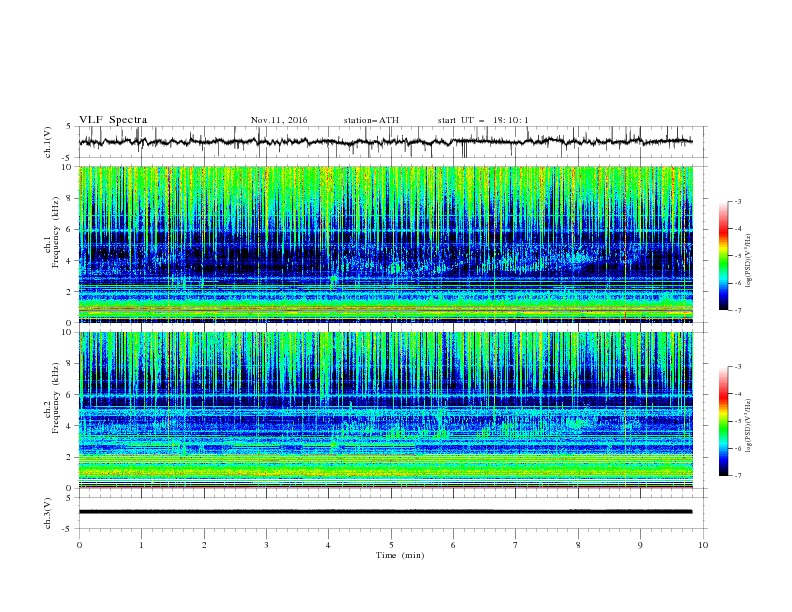792x612 pixels.
Task: Click the ch.2 PSD color scale bar
Action: click(x=723, y=421)
